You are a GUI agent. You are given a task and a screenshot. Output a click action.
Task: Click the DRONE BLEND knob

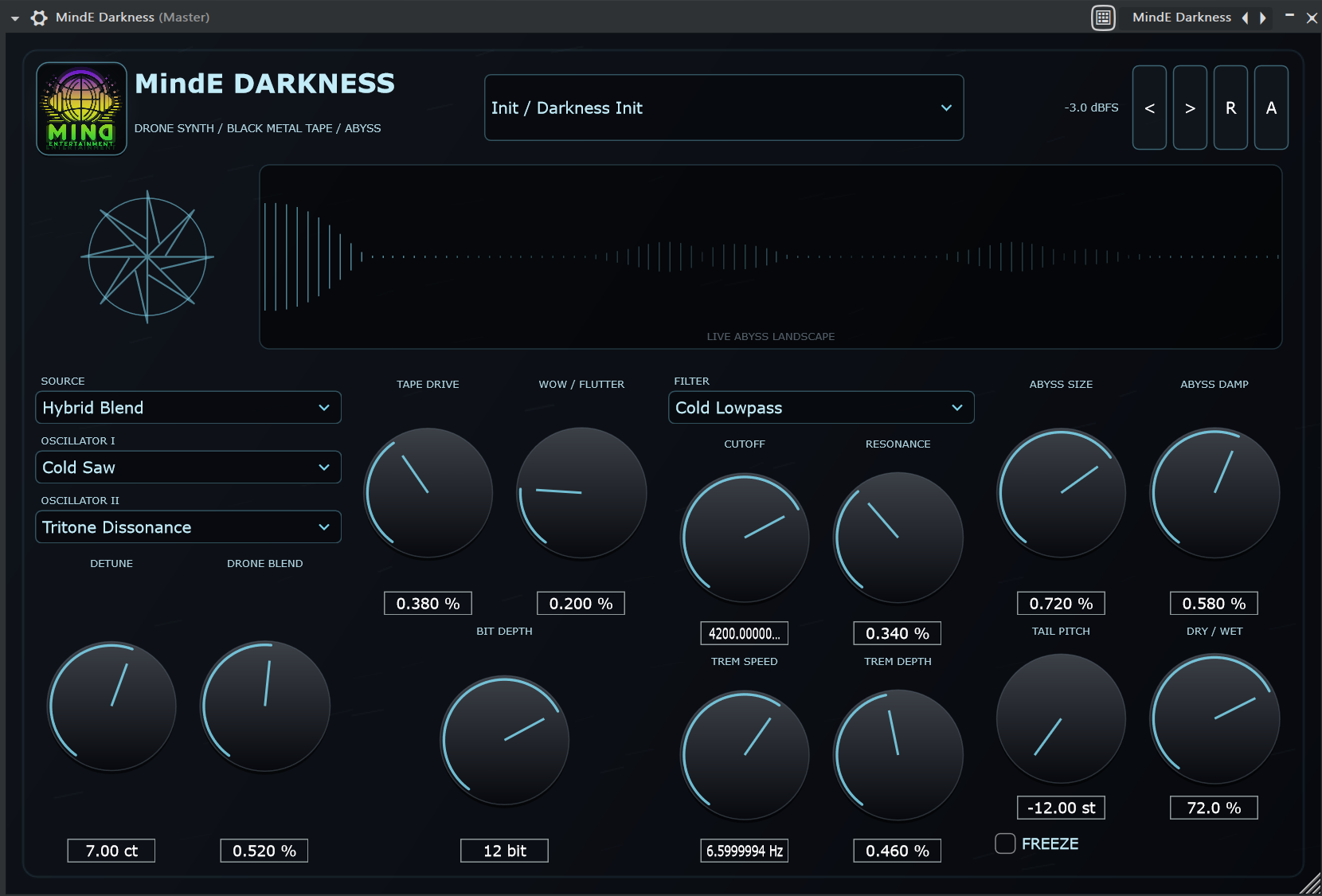(264, 706)
